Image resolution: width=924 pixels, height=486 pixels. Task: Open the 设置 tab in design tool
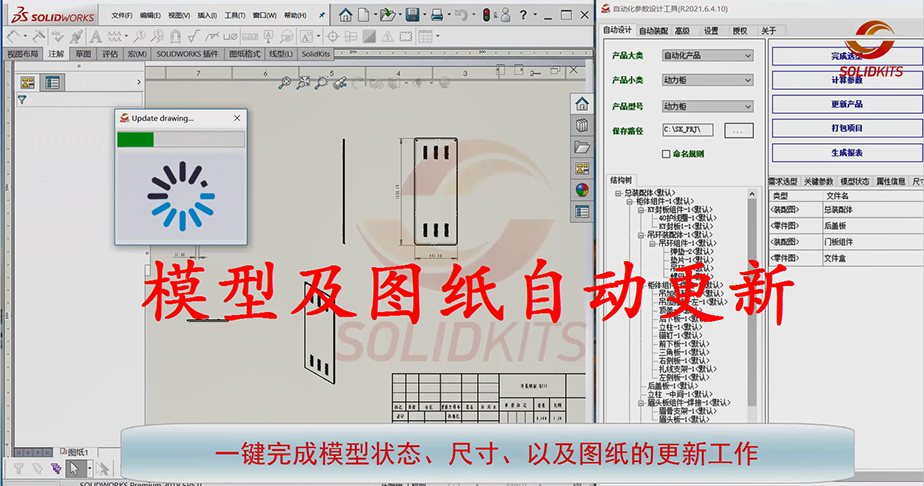point(711,31)
